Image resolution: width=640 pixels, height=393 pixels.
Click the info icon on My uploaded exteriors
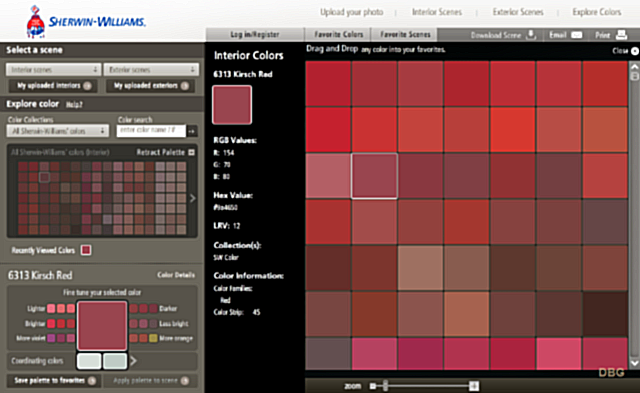[185, 86]
